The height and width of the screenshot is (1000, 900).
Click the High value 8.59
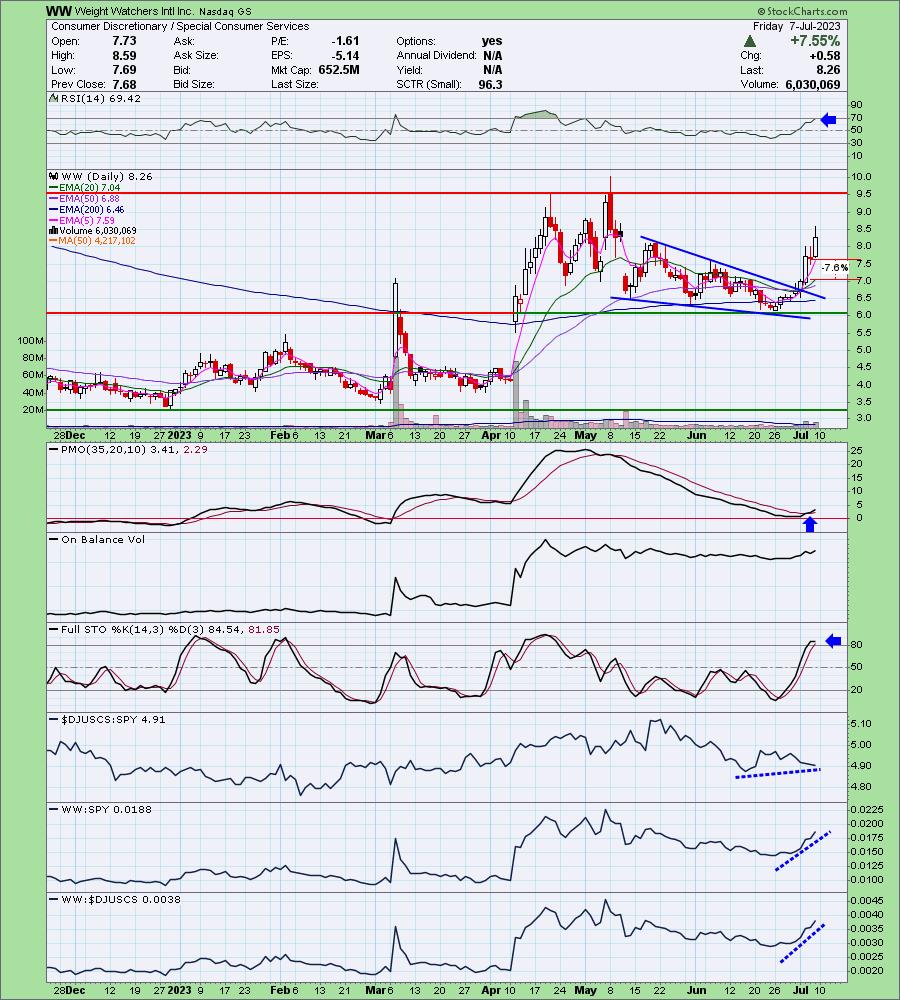click(x=124, y=55)
